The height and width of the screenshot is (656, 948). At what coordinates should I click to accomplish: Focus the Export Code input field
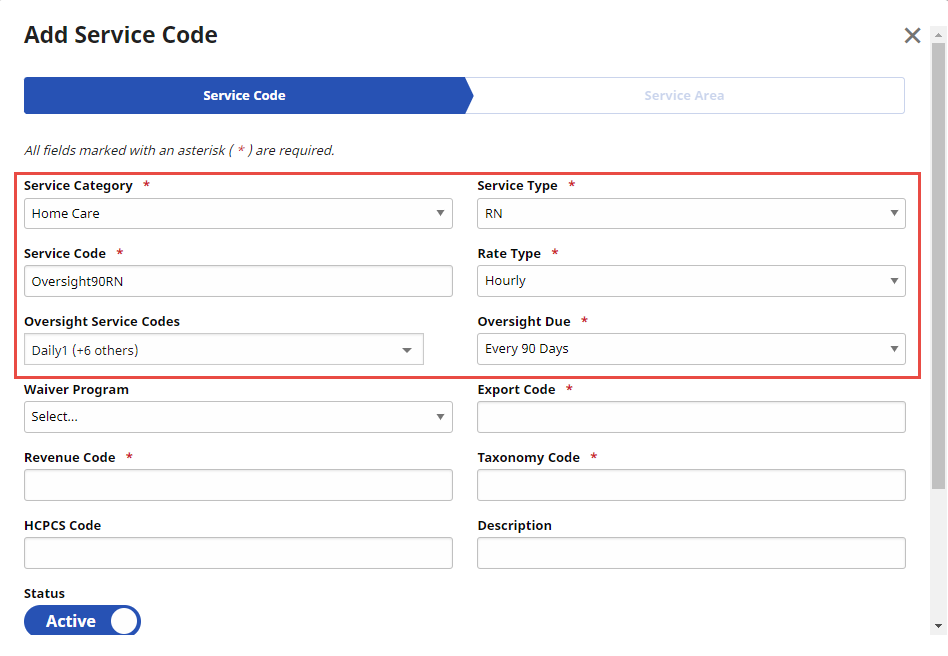pyautogui.click(x=691, y=417)
